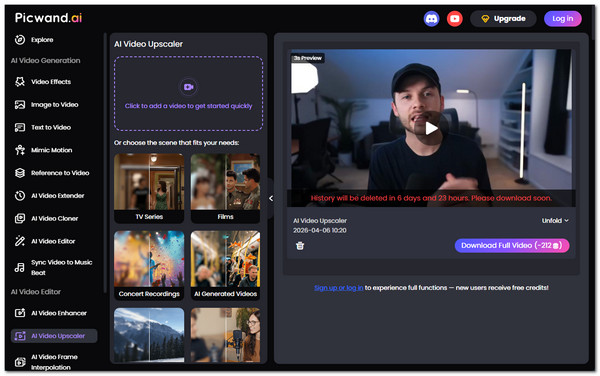Viewport: 600px width, 376px height.
Task: Go to the Picwand.ai logo home
Action: coord(48,18)
